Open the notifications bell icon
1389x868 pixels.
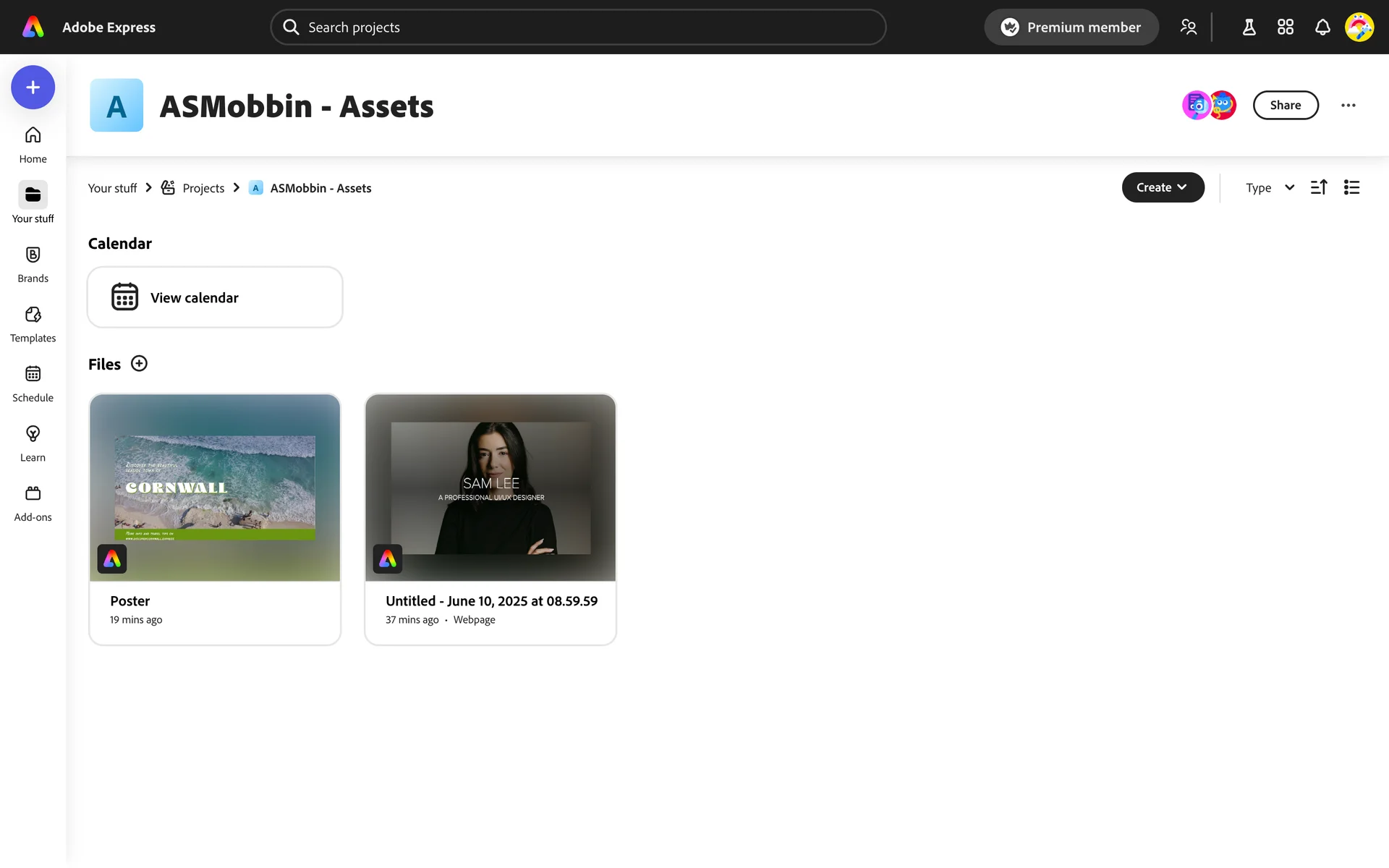(x=1322, y=27)
